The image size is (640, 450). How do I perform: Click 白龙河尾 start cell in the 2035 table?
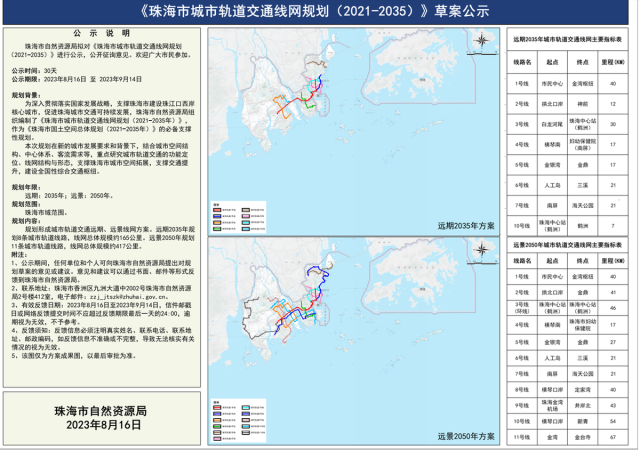(552, 124)
